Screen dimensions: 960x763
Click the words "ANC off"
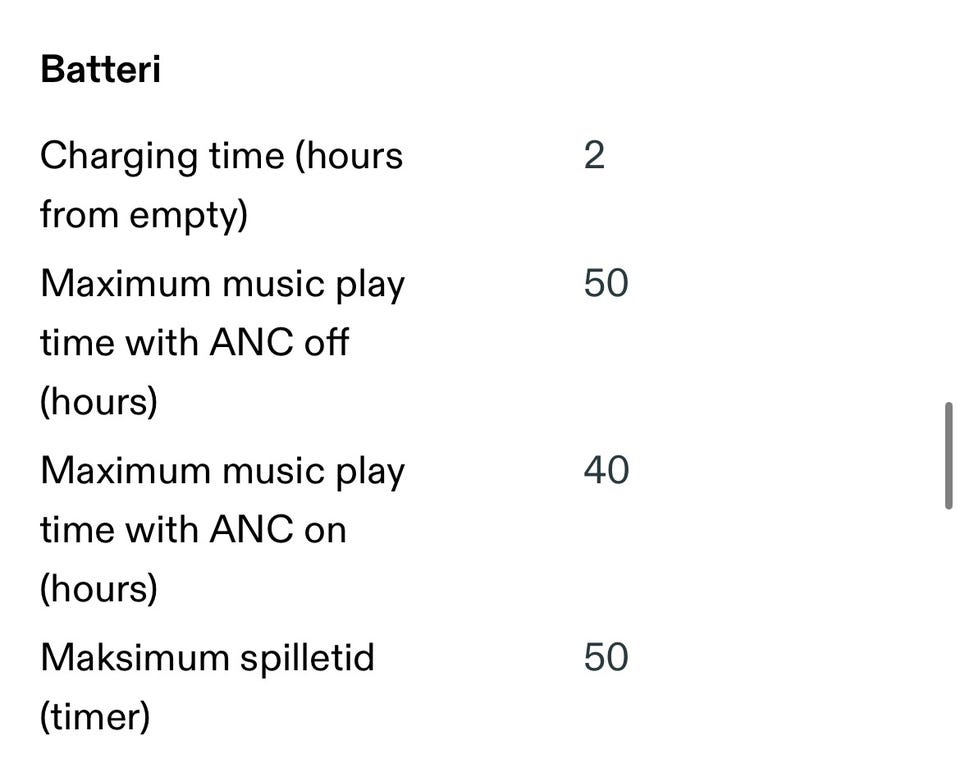click(279, 343)
